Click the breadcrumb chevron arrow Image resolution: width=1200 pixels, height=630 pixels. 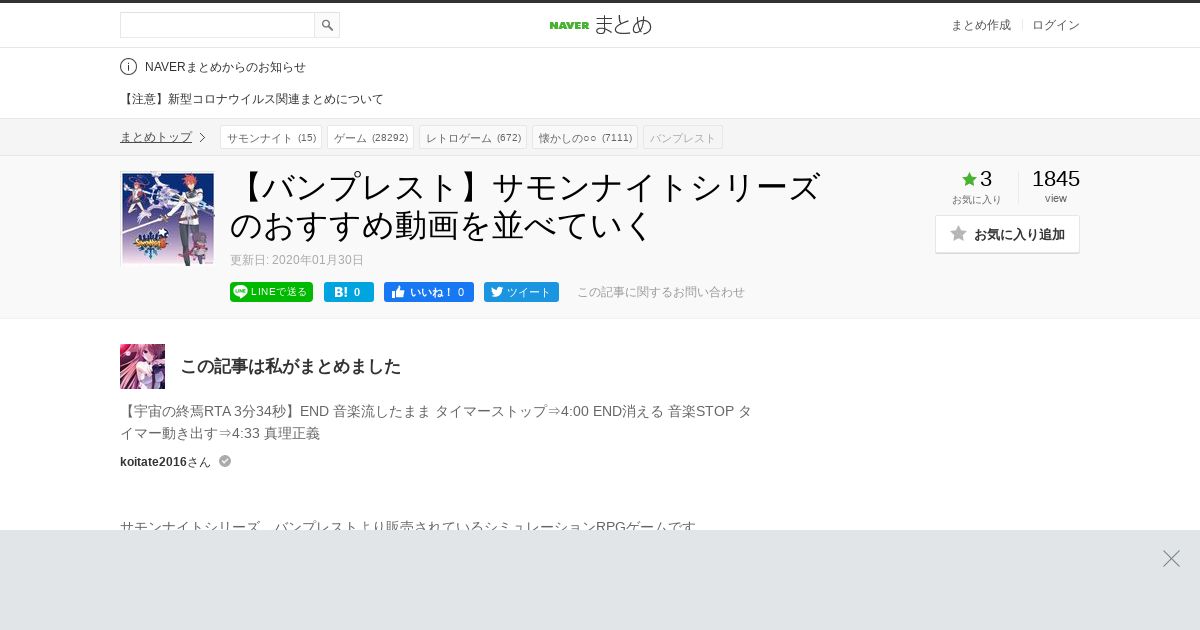[x=202, y=137]
